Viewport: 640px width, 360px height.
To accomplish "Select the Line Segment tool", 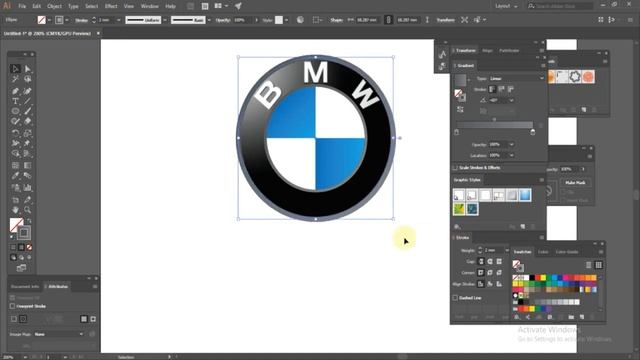I will coord(27,101).
